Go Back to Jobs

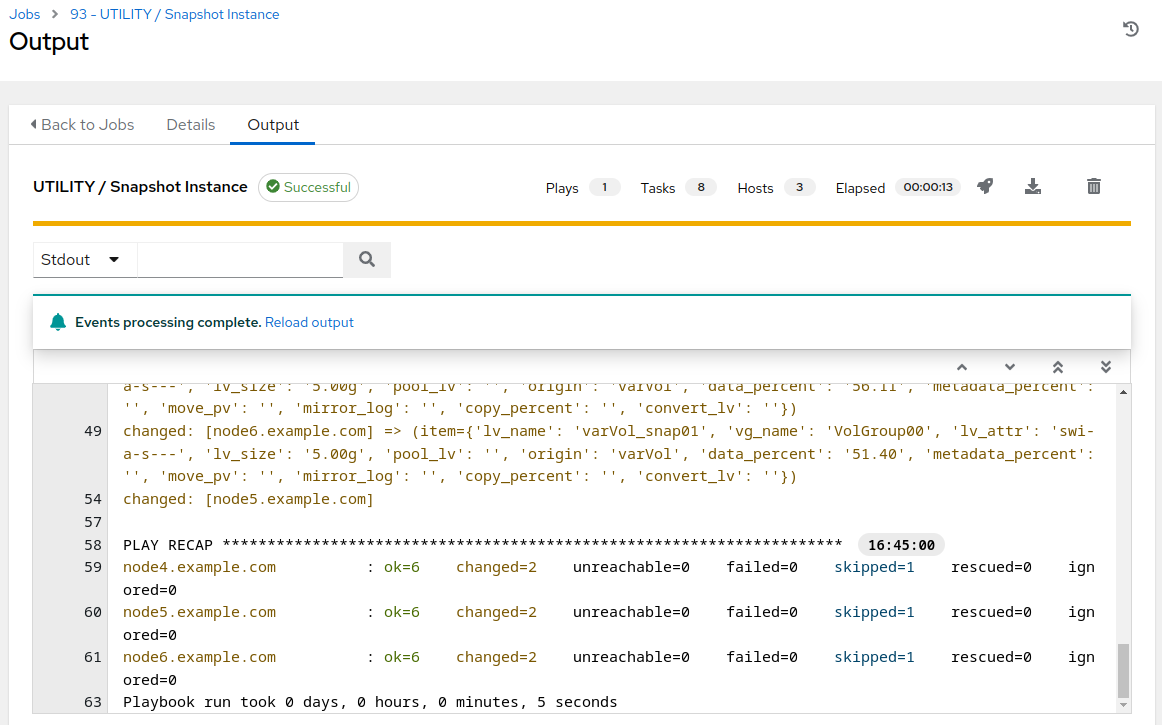tap(82, 125)
